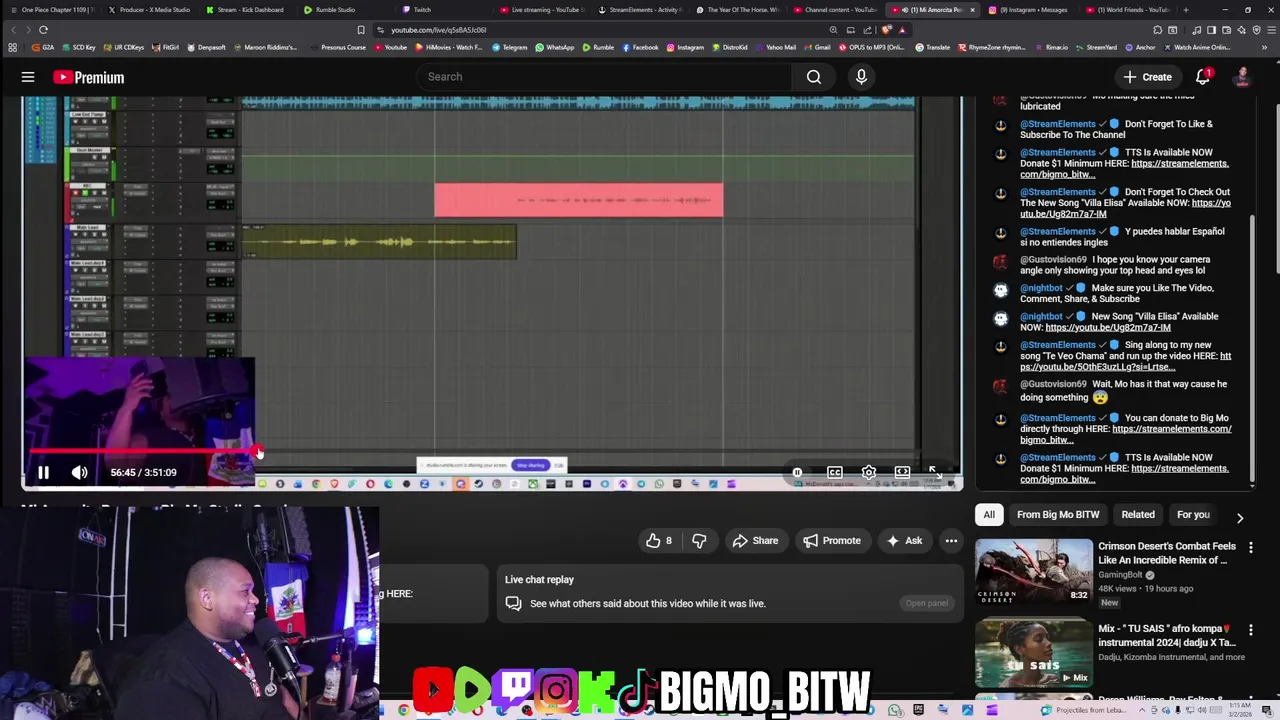The width and height of the screenshot is (1280, 720).
Task: Open the Telegram bookmark
Action: [509, 47]
